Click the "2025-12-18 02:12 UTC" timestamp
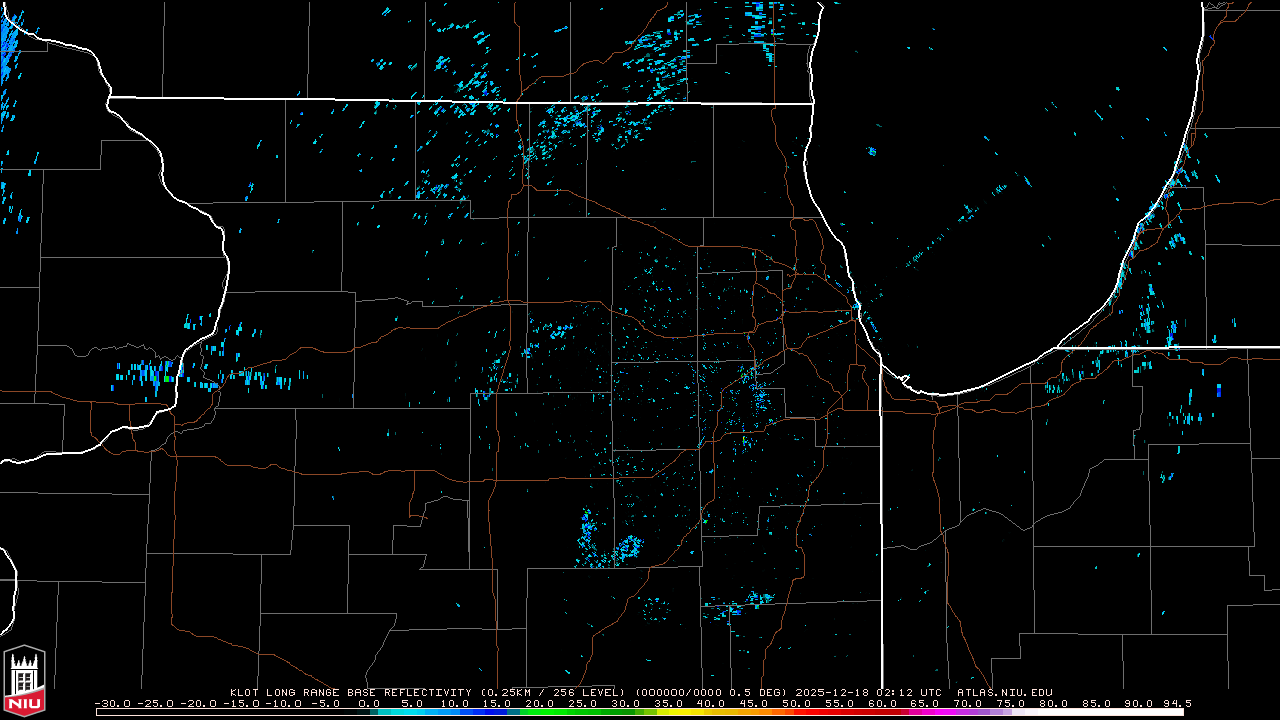1280x720 pixels. pos(869,692)
